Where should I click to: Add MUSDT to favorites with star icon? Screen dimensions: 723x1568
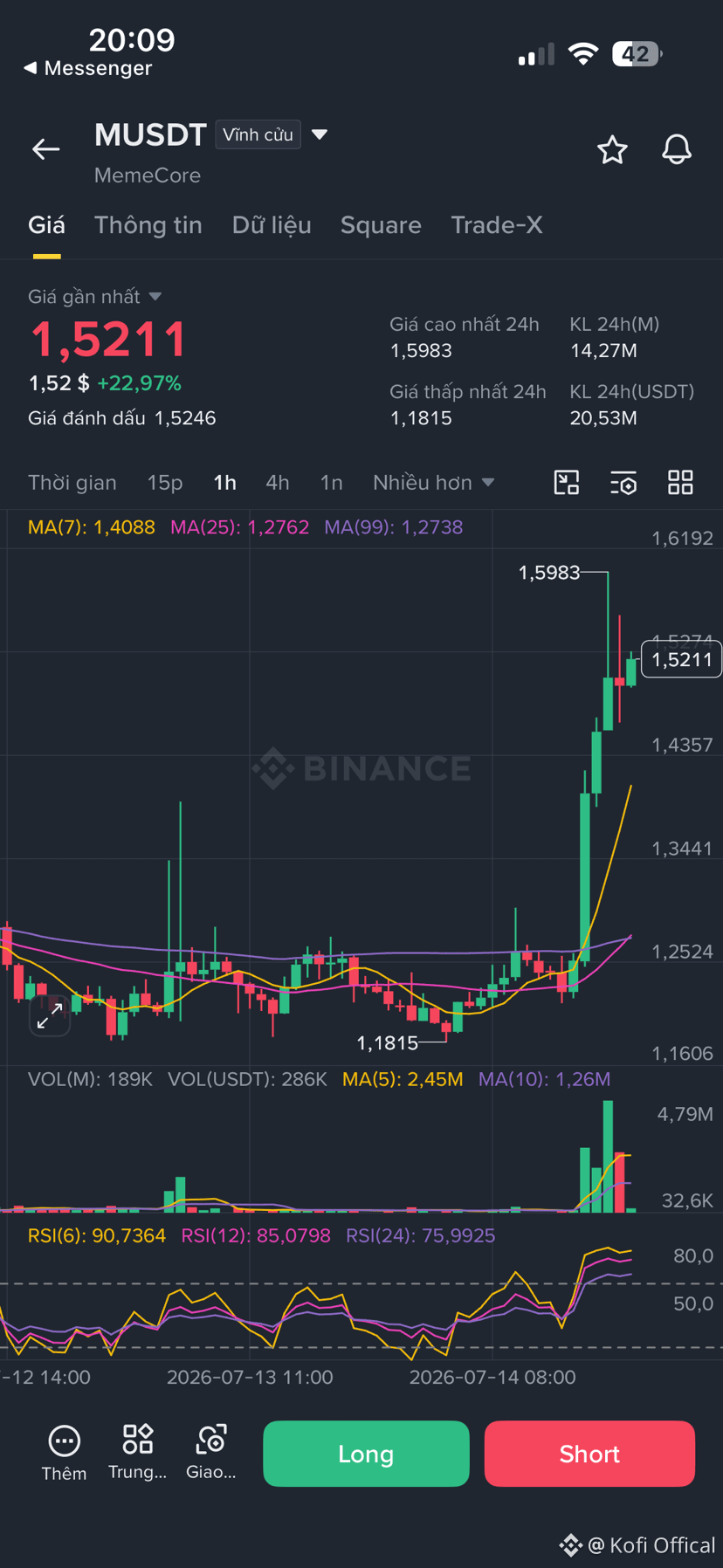coord(612,150)
